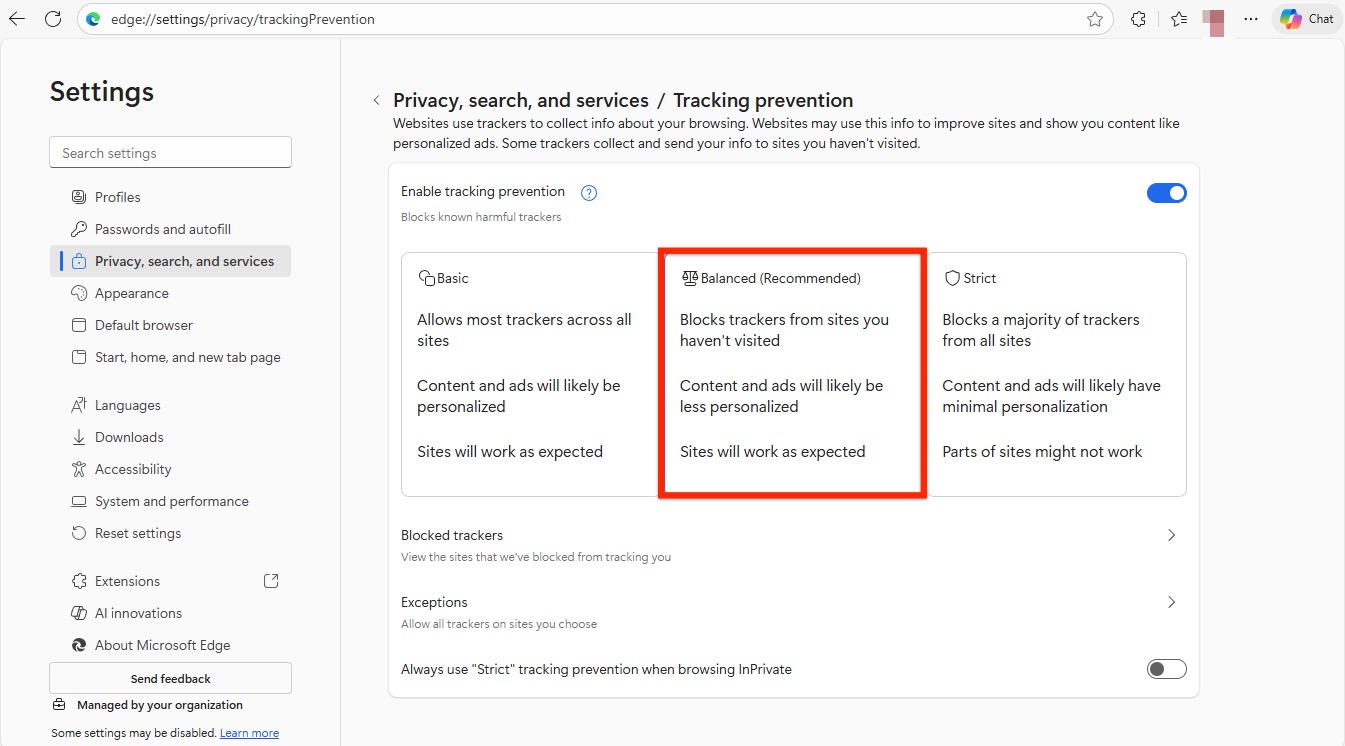Click the Edge logo in address bar
The height and width of the screenshot is (746, 1345).
(93, 19)
